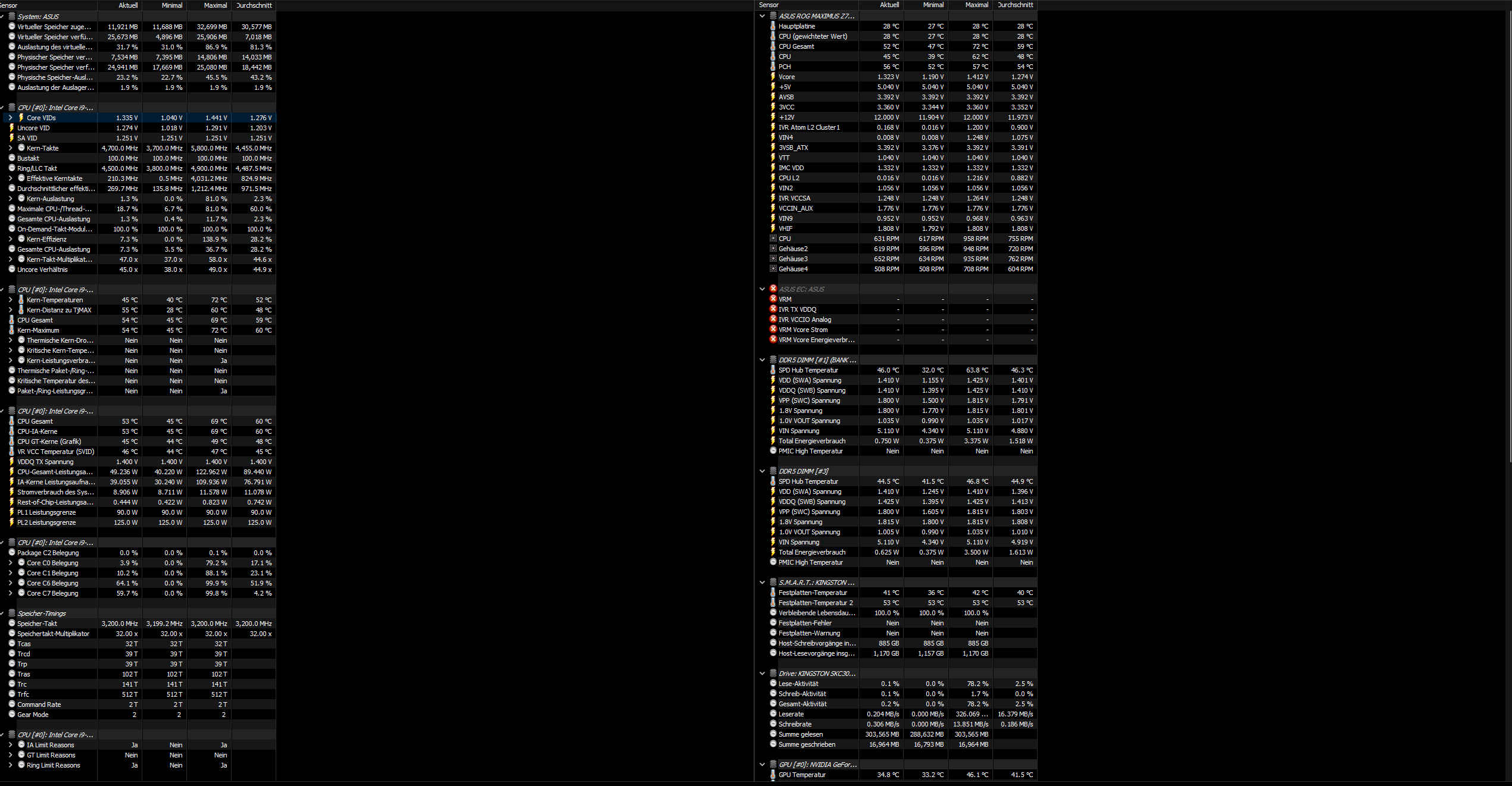1512x786 pixels.
Task: Click the lightning icon beside PL1 Leistungsgrenze
Action: point(11,512)
